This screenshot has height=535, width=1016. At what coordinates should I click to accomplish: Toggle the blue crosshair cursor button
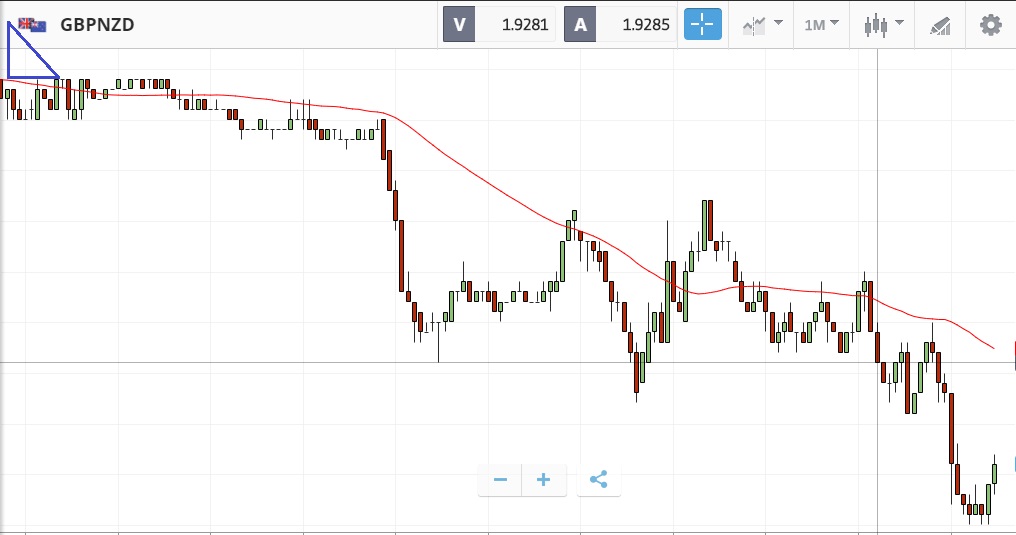(x=702, y=25)
